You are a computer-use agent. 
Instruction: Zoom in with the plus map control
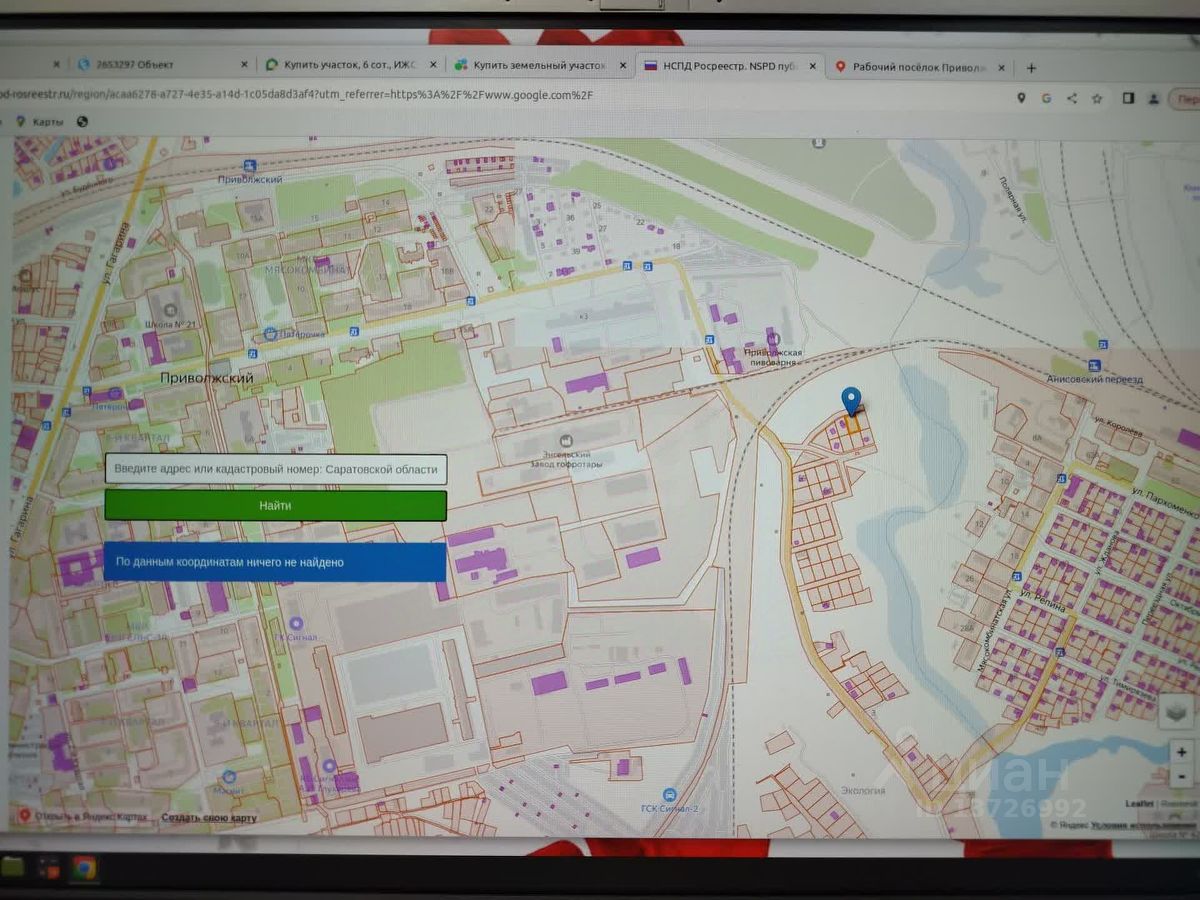coord(1182,752)
